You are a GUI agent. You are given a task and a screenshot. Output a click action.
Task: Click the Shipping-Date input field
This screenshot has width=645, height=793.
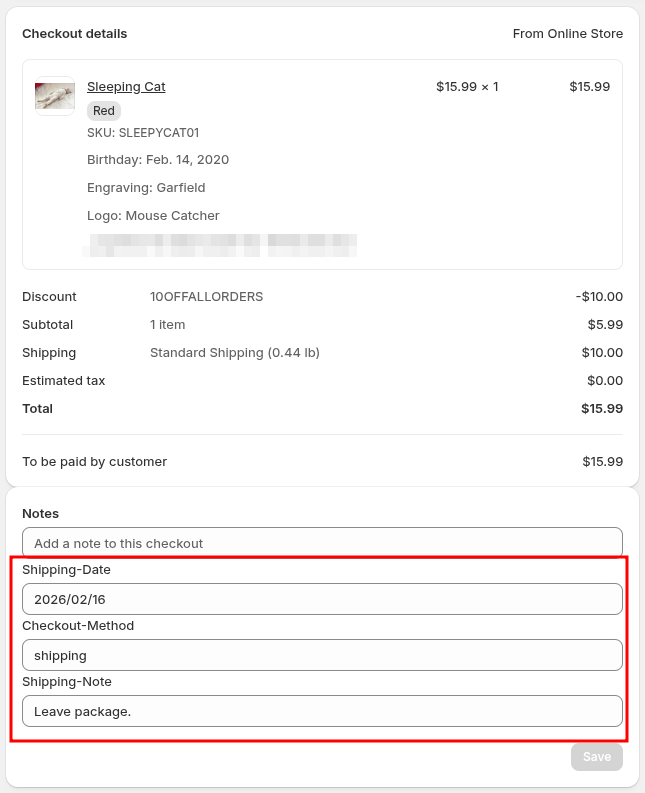click(x=322, y=599)
